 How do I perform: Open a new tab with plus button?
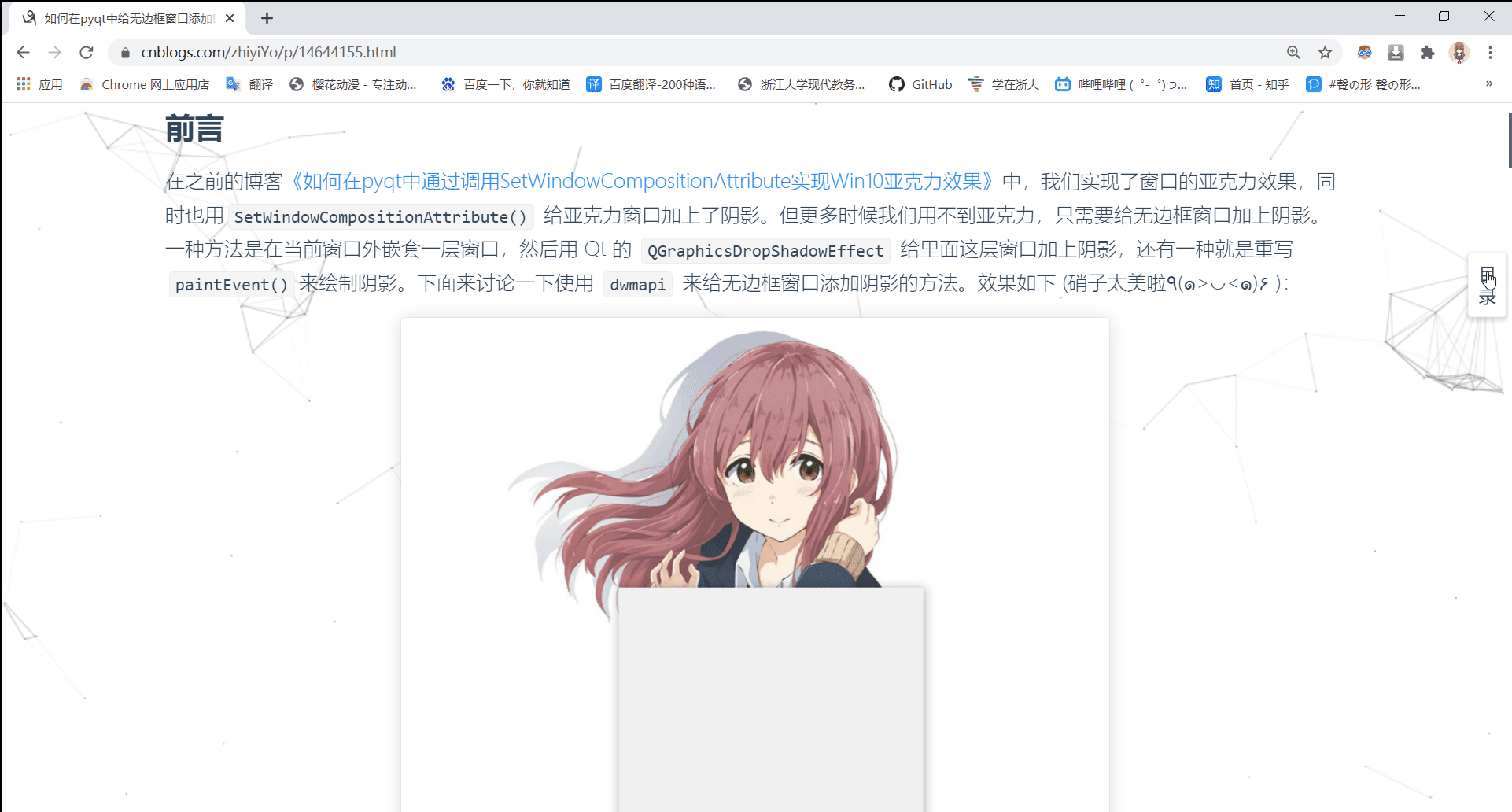point(267,18)
